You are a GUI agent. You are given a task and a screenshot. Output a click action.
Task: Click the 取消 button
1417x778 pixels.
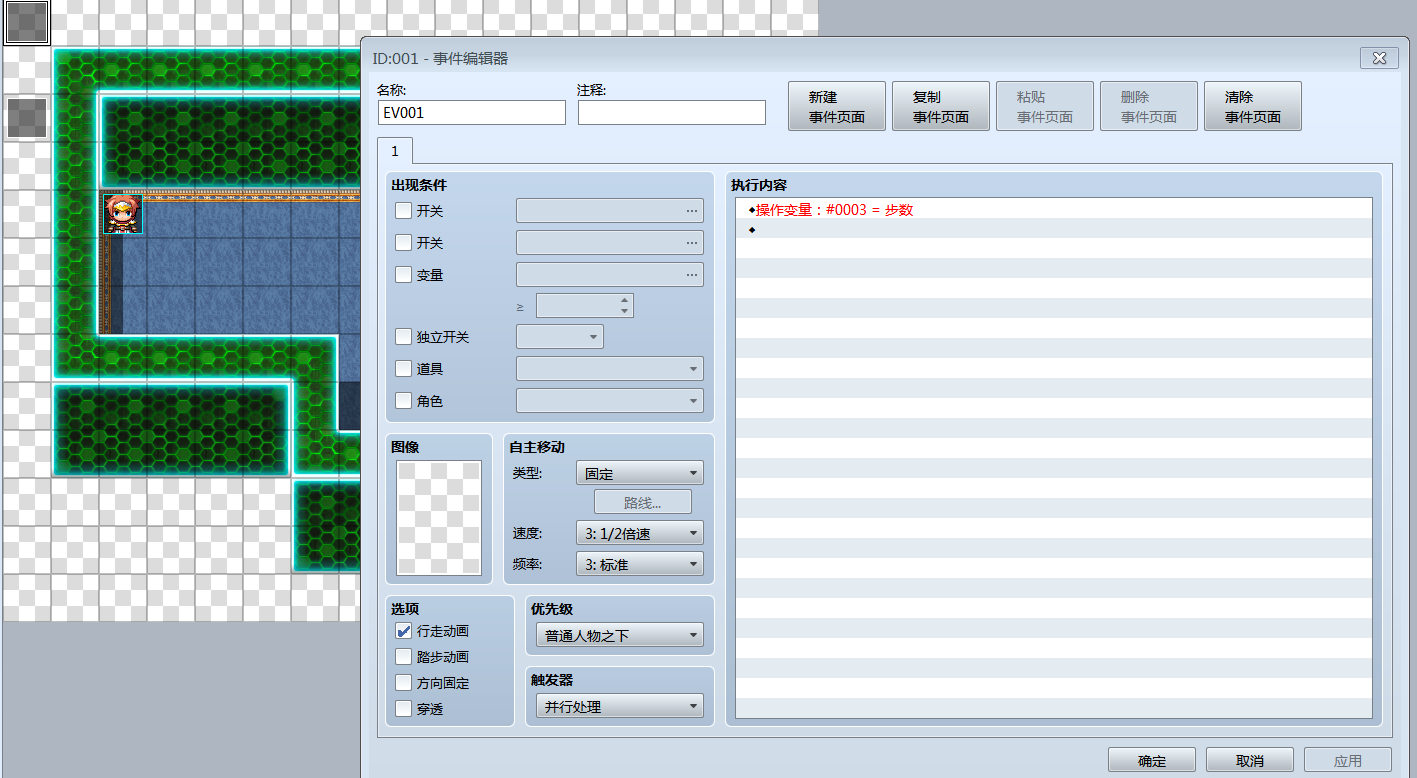1250,761
